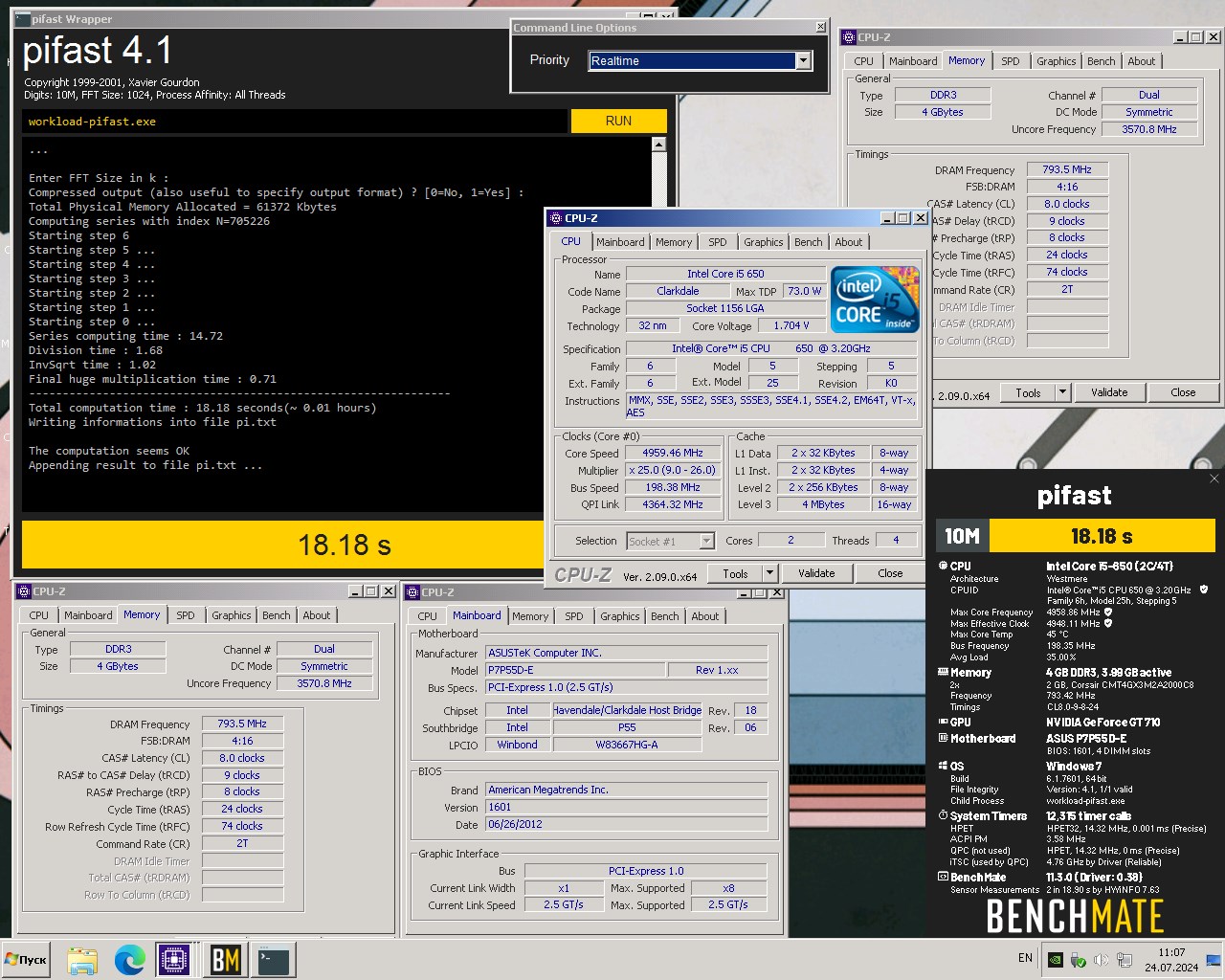Expand Tools arrow in CPU tab CPU-Z window
Image resolution: width=1225 pixels, height=980 pixels.
(769, 573)
